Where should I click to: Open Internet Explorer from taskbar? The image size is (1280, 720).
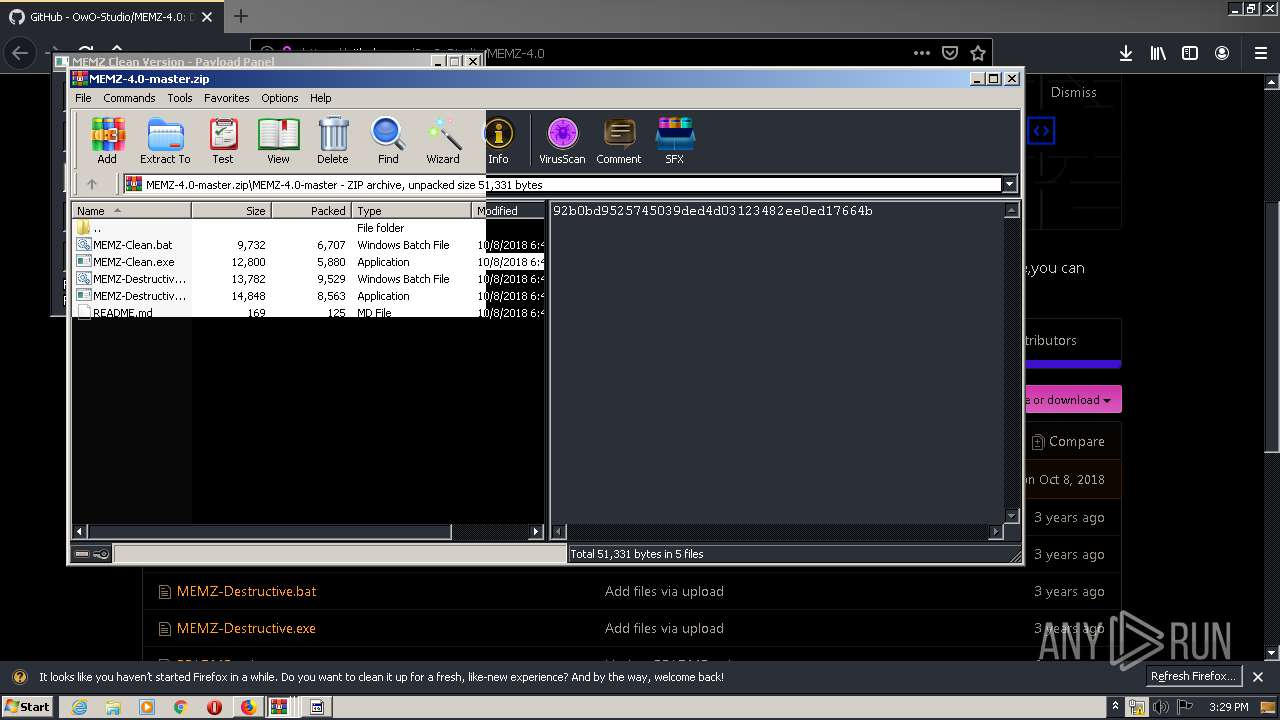(79, 707)
